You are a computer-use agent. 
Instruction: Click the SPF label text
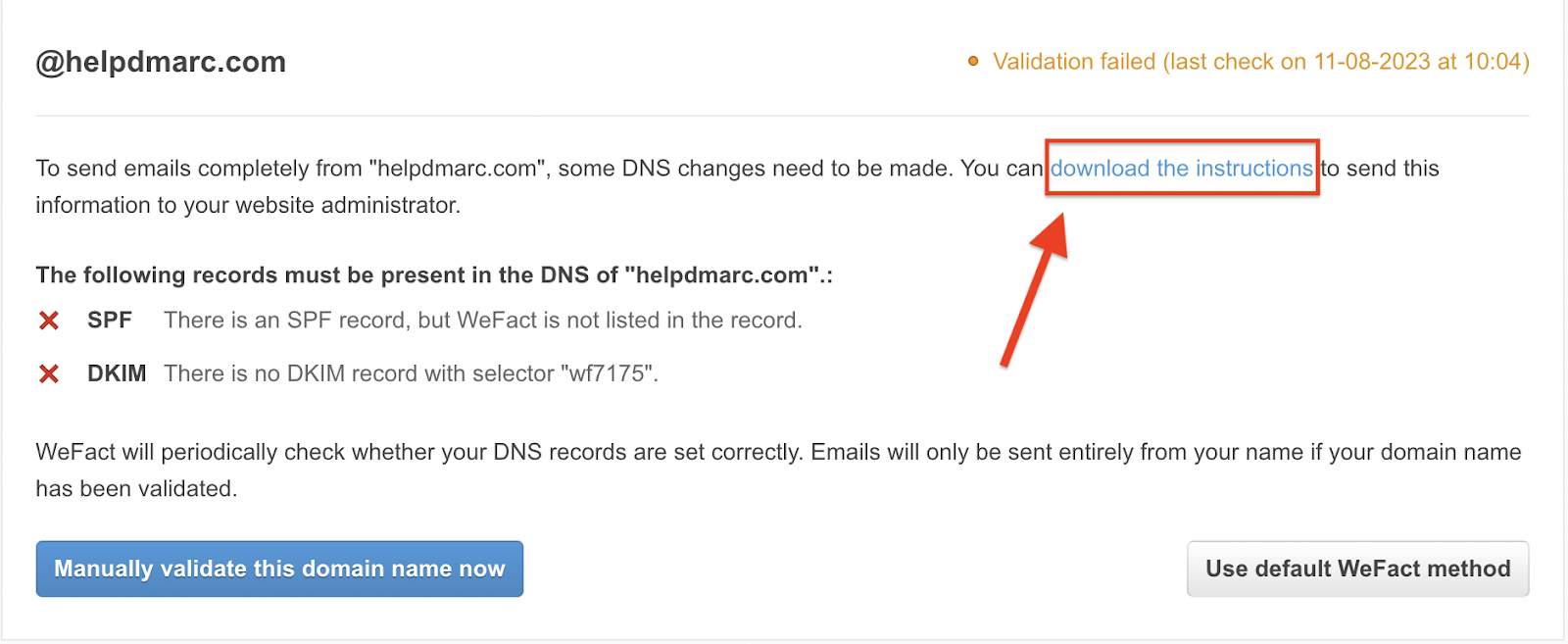coord(109,320)
